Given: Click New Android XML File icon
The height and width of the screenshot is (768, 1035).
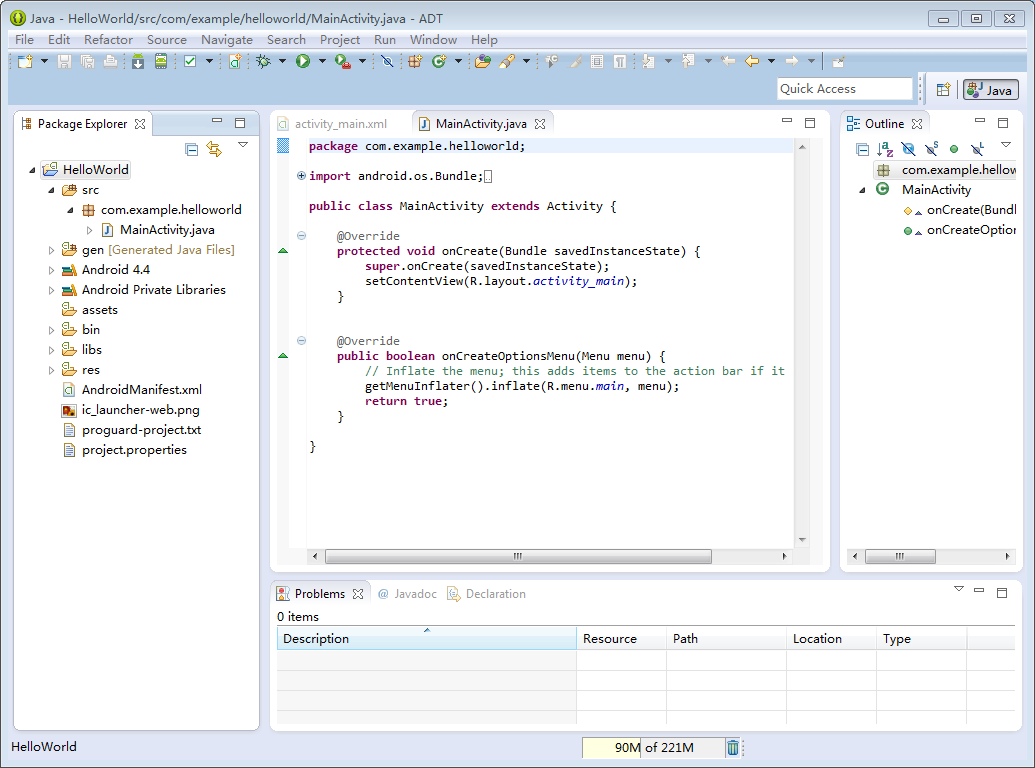Looking at the screenshot, I should 234,61.
